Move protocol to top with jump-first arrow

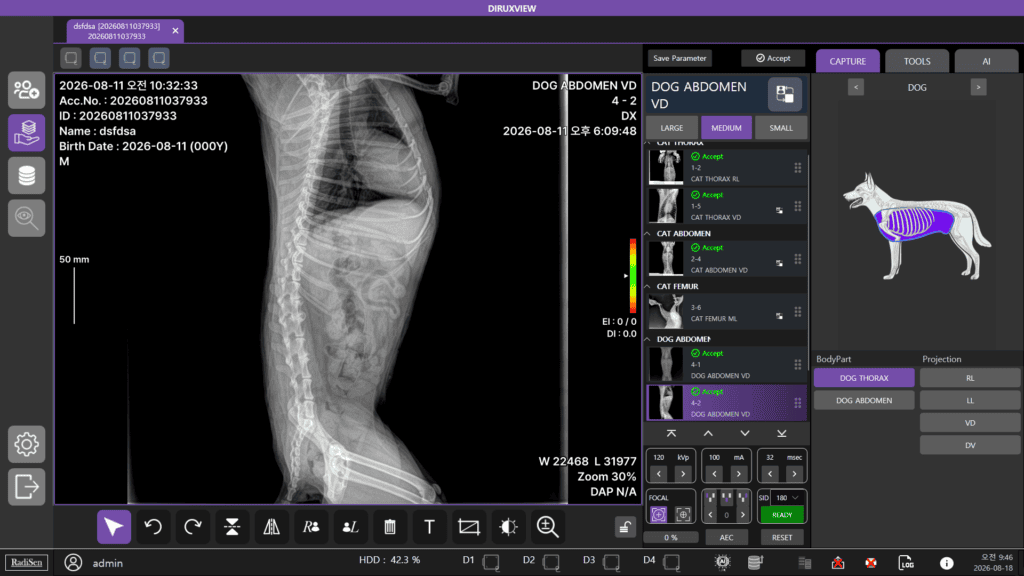pyautogui.click(x=671, y=434)
